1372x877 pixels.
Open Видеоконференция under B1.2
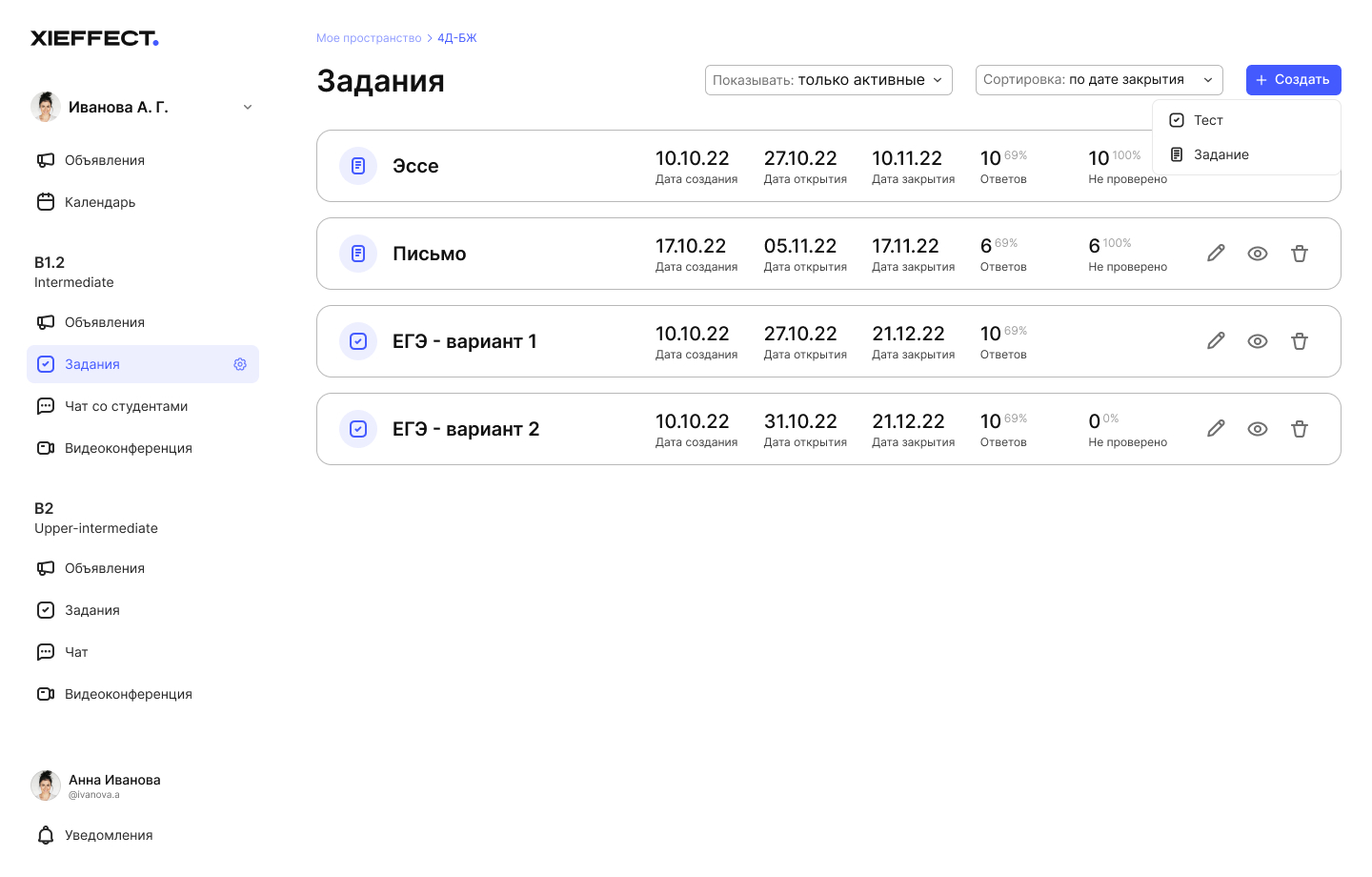coord(143,448)
